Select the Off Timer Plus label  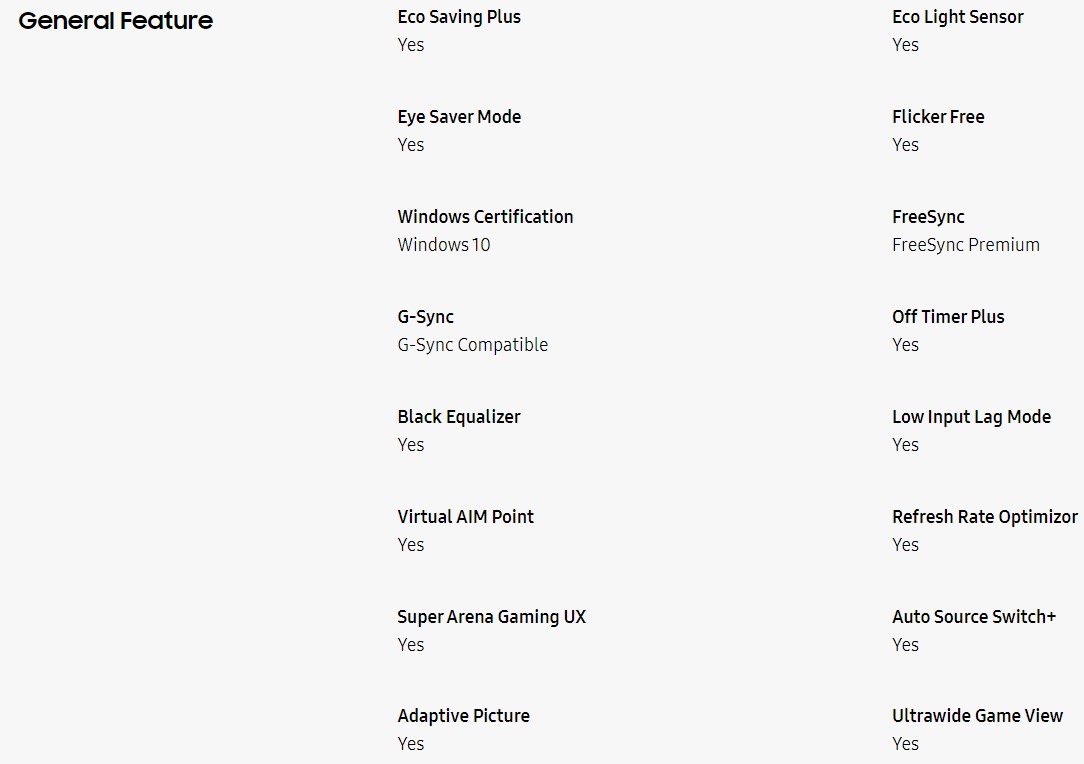click(x=948, y=317)
